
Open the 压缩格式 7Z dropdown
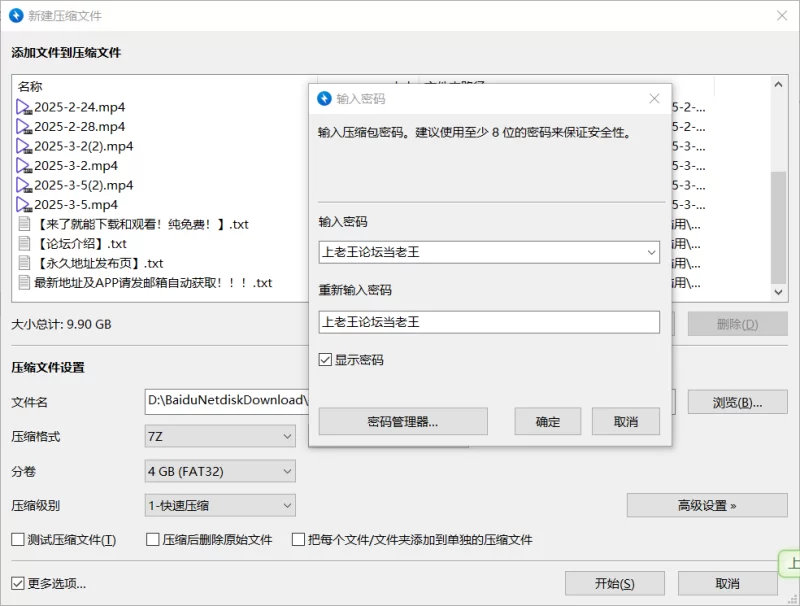[220, 437]
